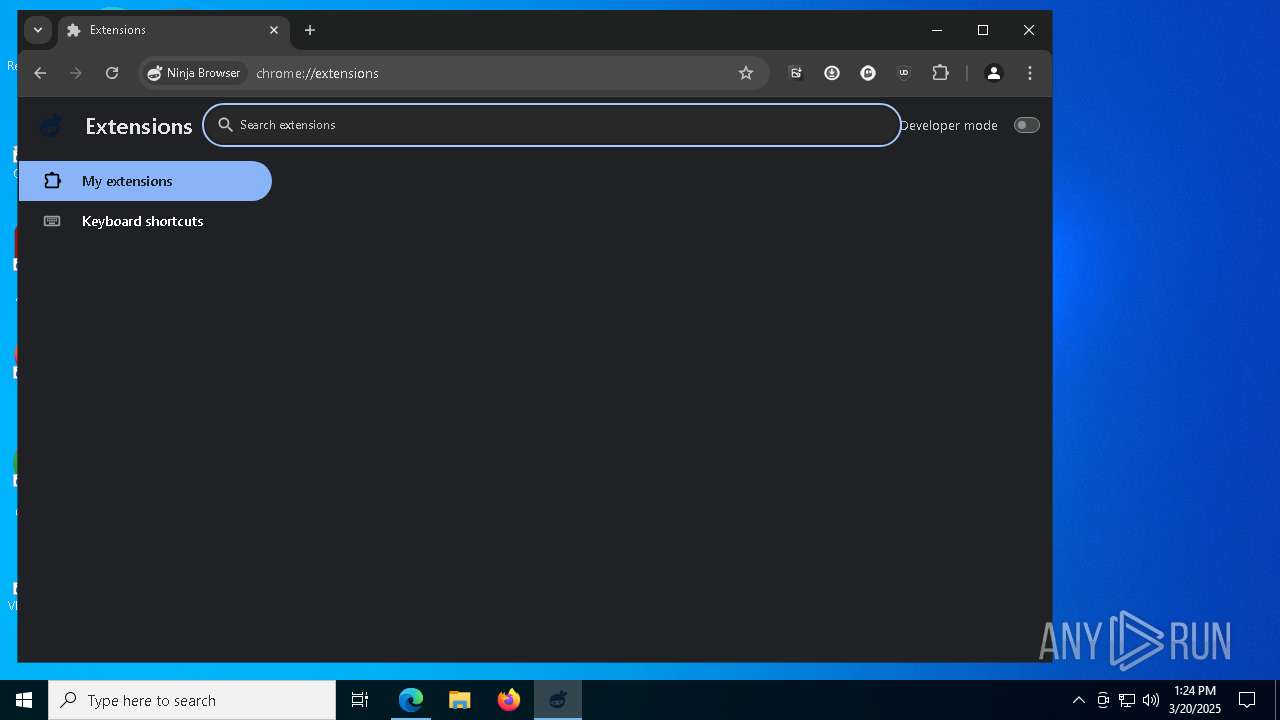The height and width of the screenshot is (720, 1280).
Task: Open the extensions puzzle-piece menu
Action: 940,73
